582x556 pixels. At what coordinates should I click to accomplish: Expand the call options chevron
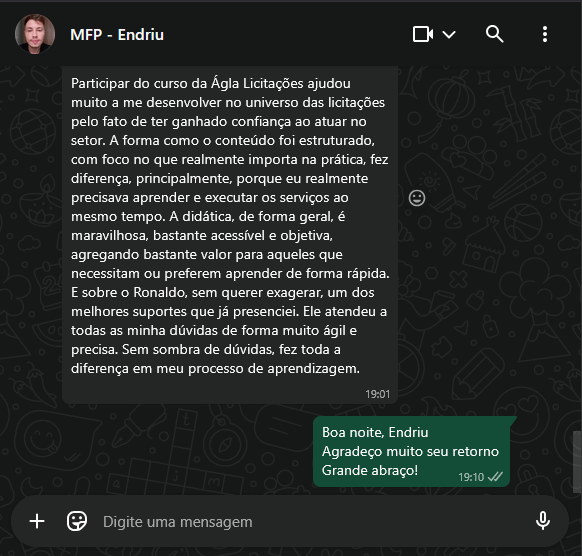pos(449,35)
